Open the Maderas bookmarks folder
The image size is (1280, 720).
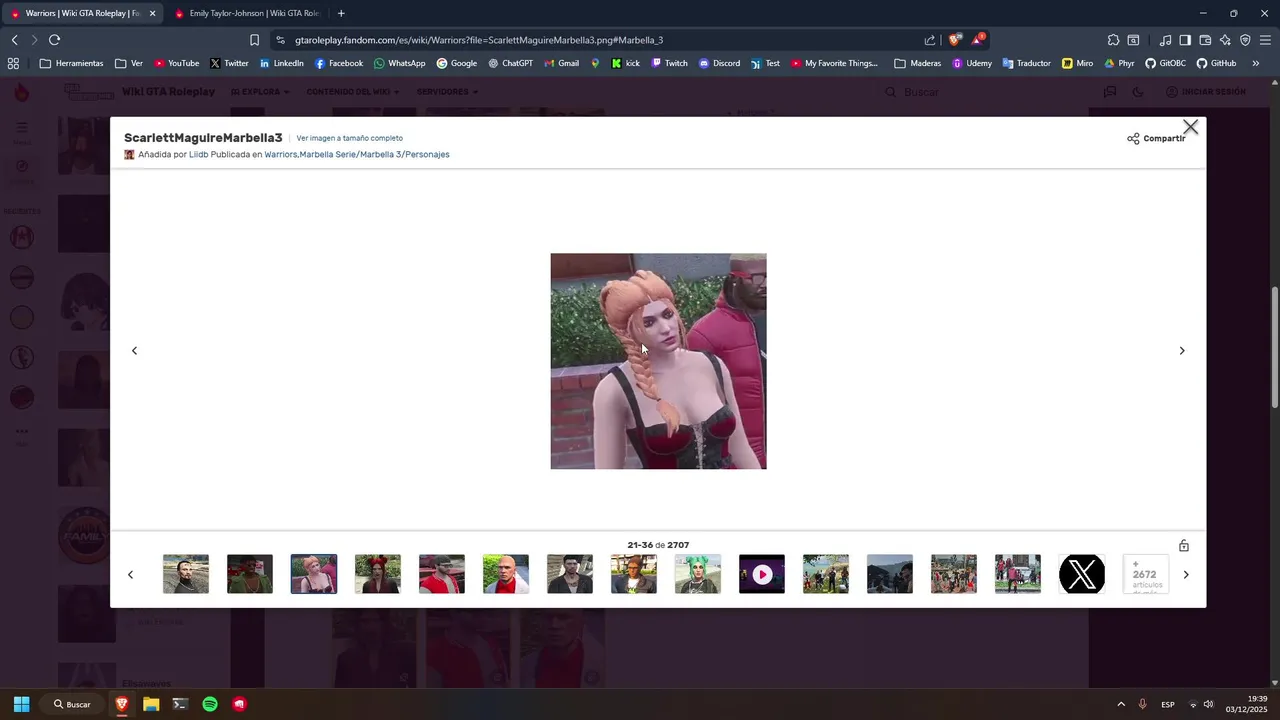tap(917, 63)
